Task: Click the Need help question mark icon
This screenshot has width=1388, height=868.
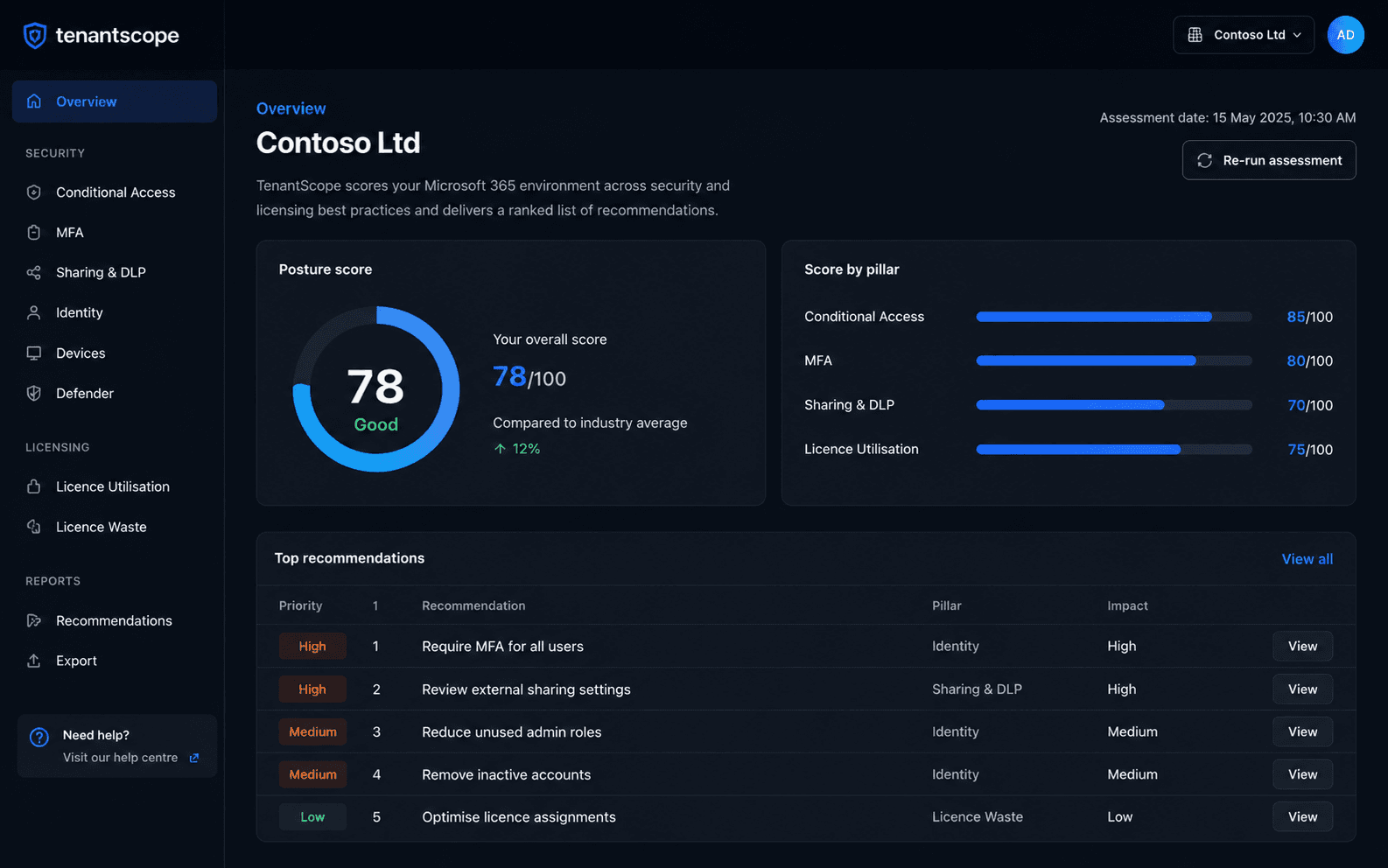Action: click(x=39, y=737)
